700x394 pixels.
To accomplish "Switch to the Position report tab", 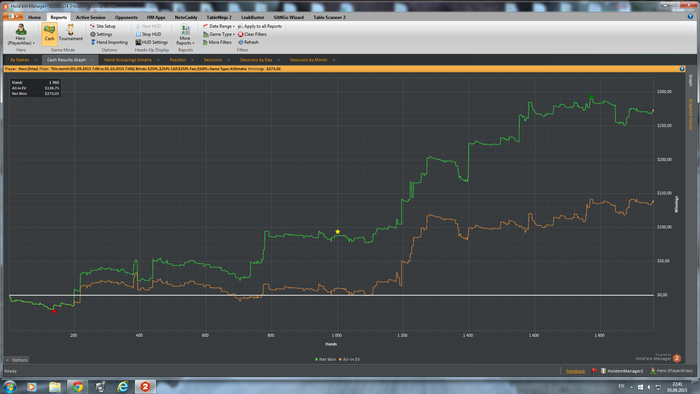I will pyautogui.click(x=178, y=60).
